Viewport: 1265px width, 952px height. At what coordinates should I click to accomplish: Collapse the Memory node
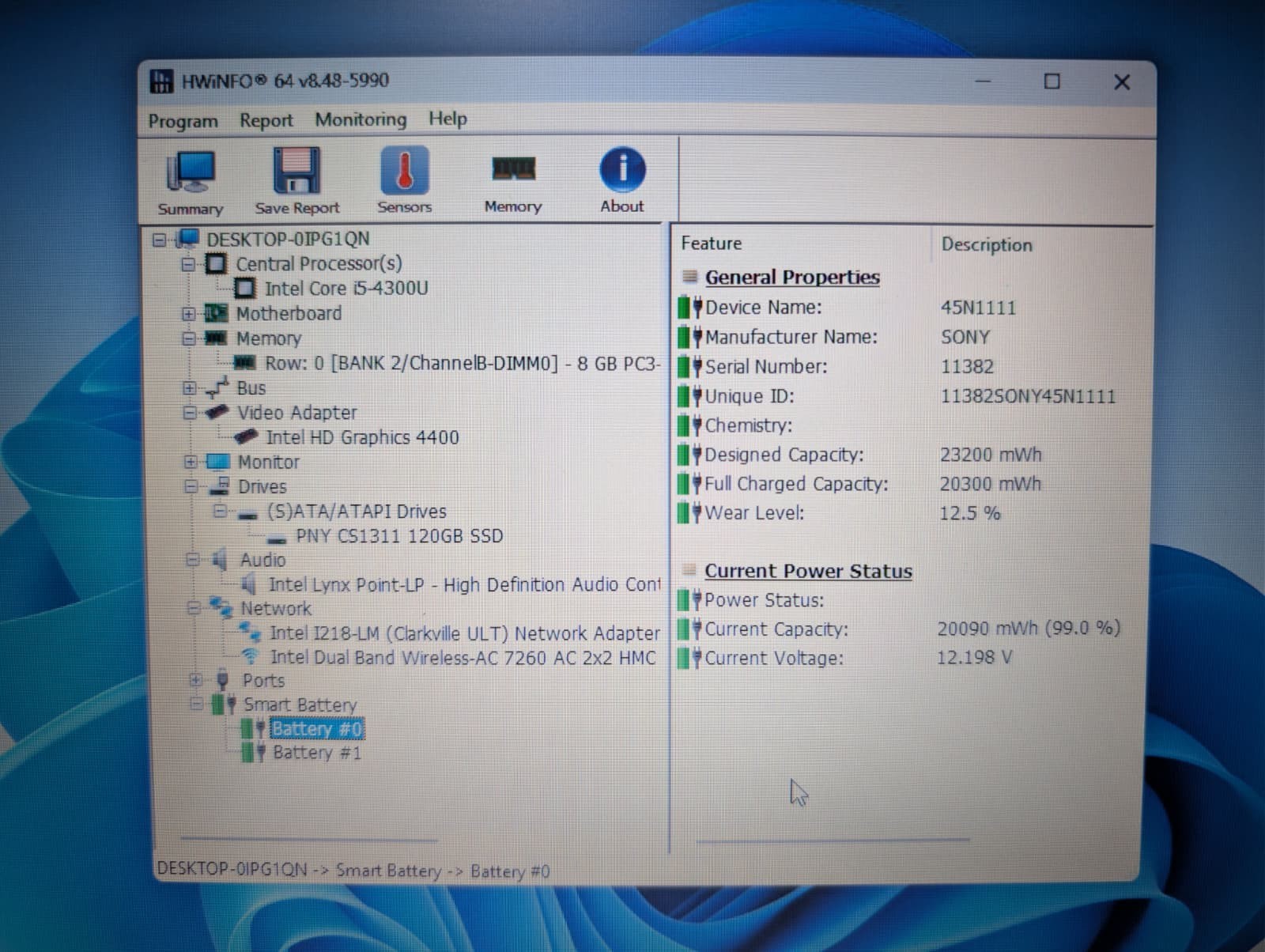[188, 338]
